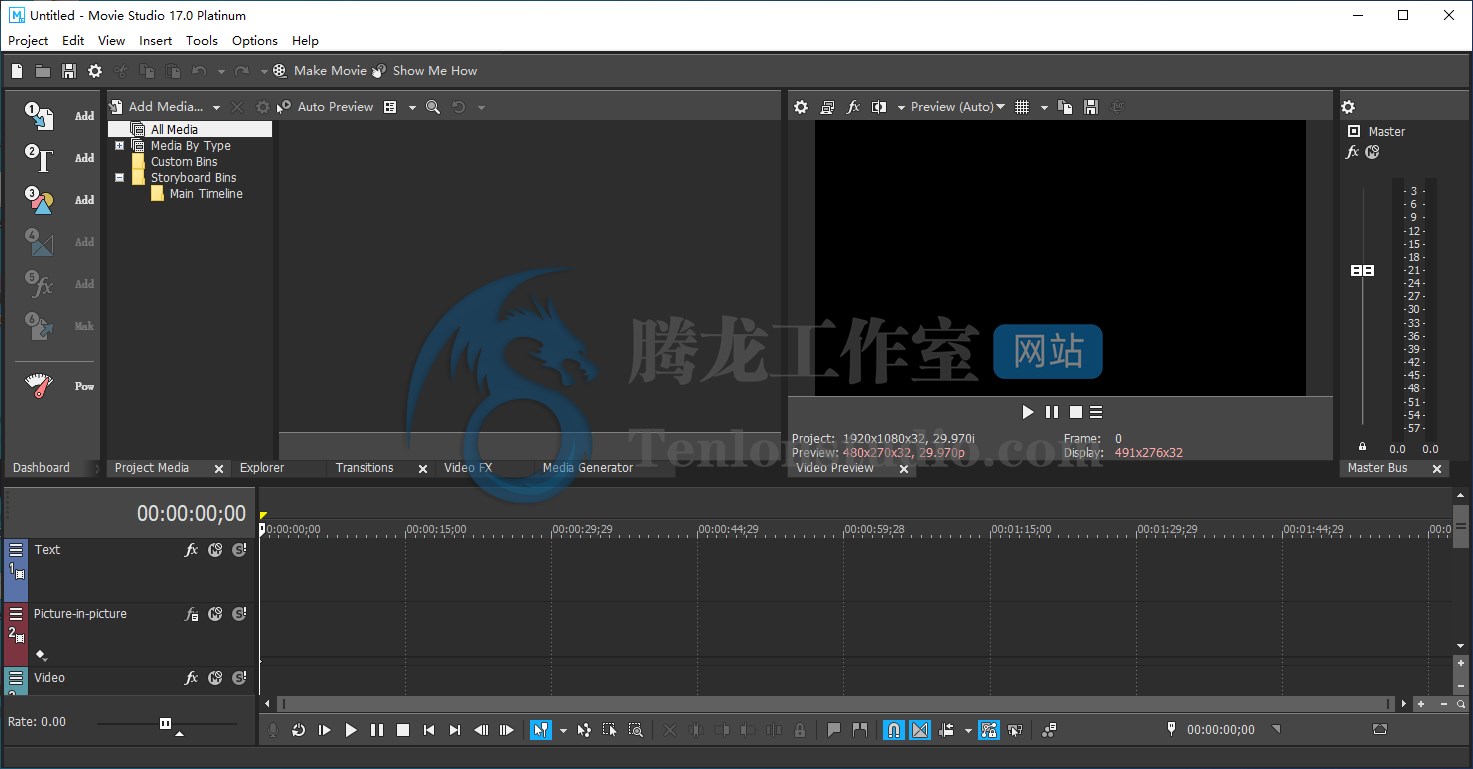Select the Main Timeline bin
The image size is (1473, 769).
(x=206, y=194)
